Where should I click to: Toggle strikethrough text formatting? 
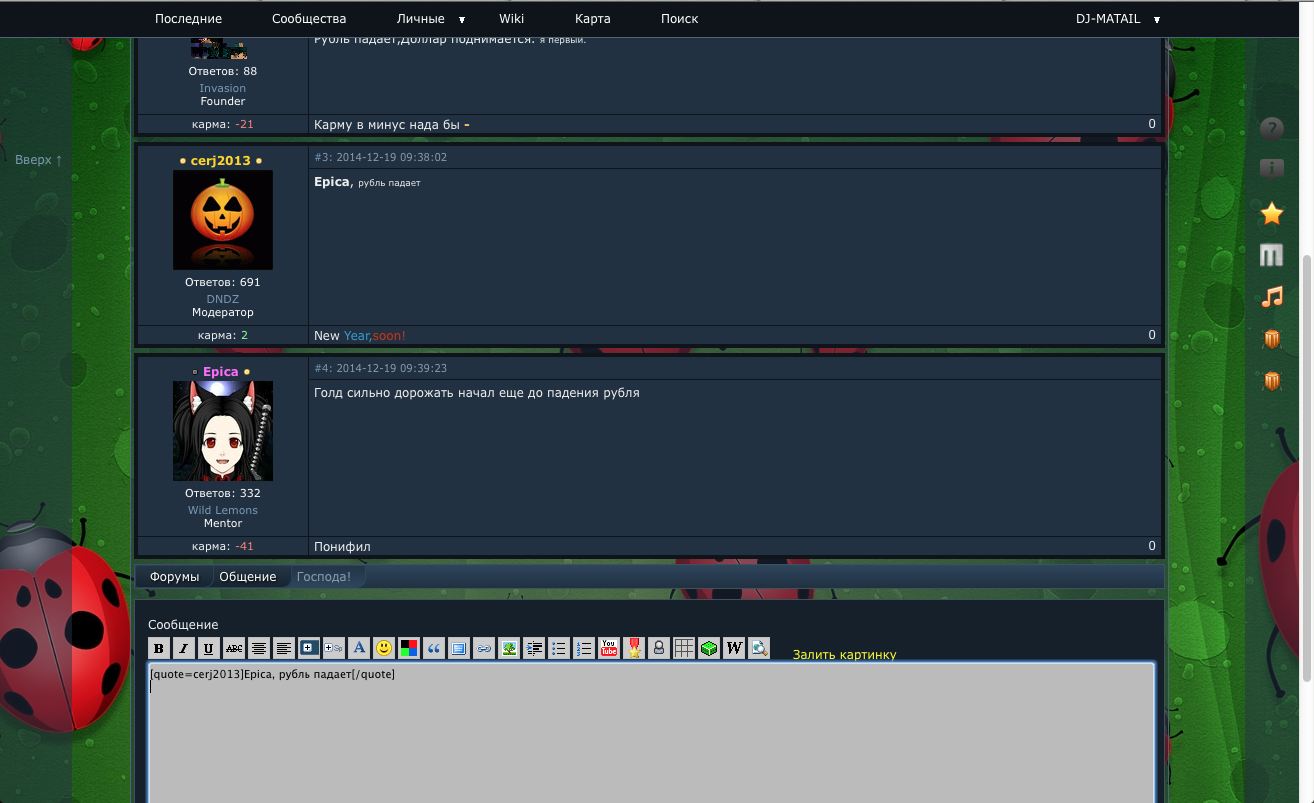(x=234, y=648)
